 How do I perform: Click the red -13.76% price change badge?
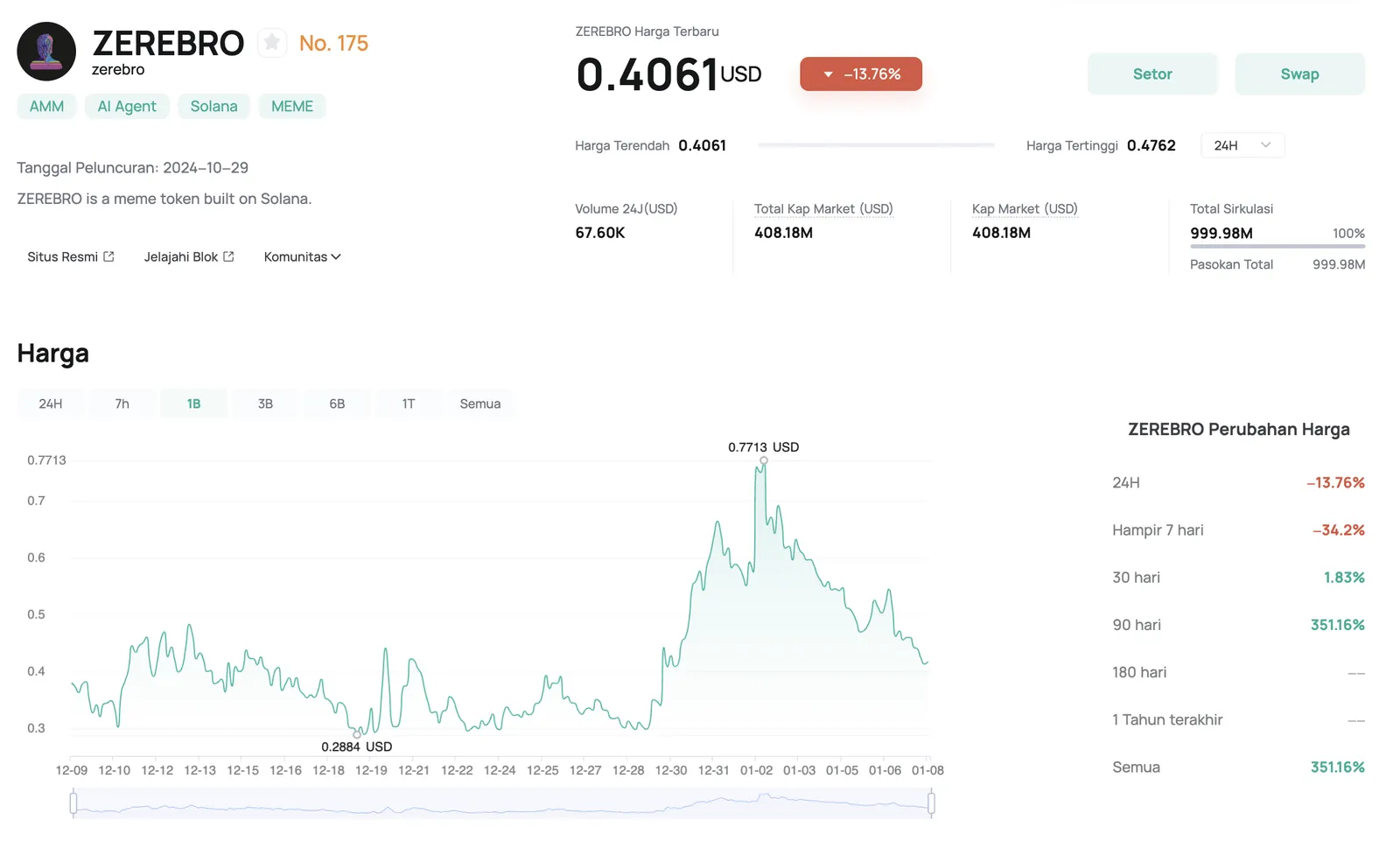click(861, 74)
